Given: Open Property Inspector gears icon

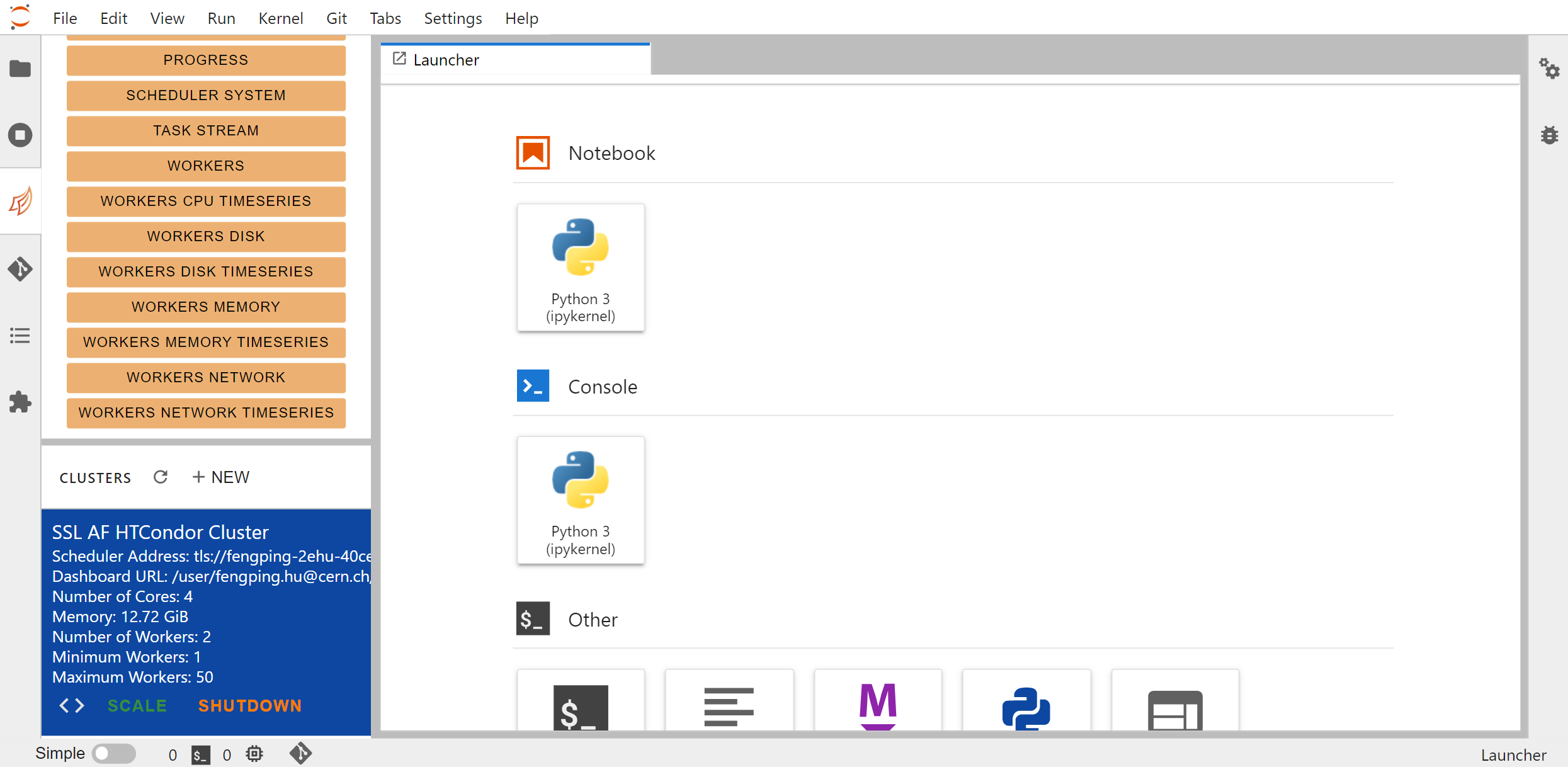Looking at the screenshot, I should pyautogui.click(x=1549, y=69).
